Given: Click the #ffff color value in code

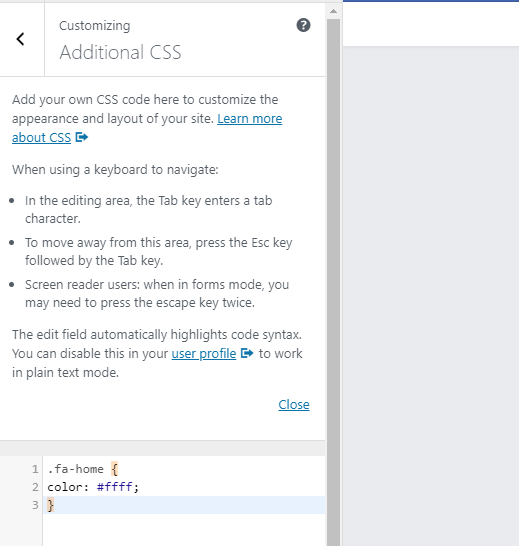Looking at the screenshot, I should [x=115, y=486].
